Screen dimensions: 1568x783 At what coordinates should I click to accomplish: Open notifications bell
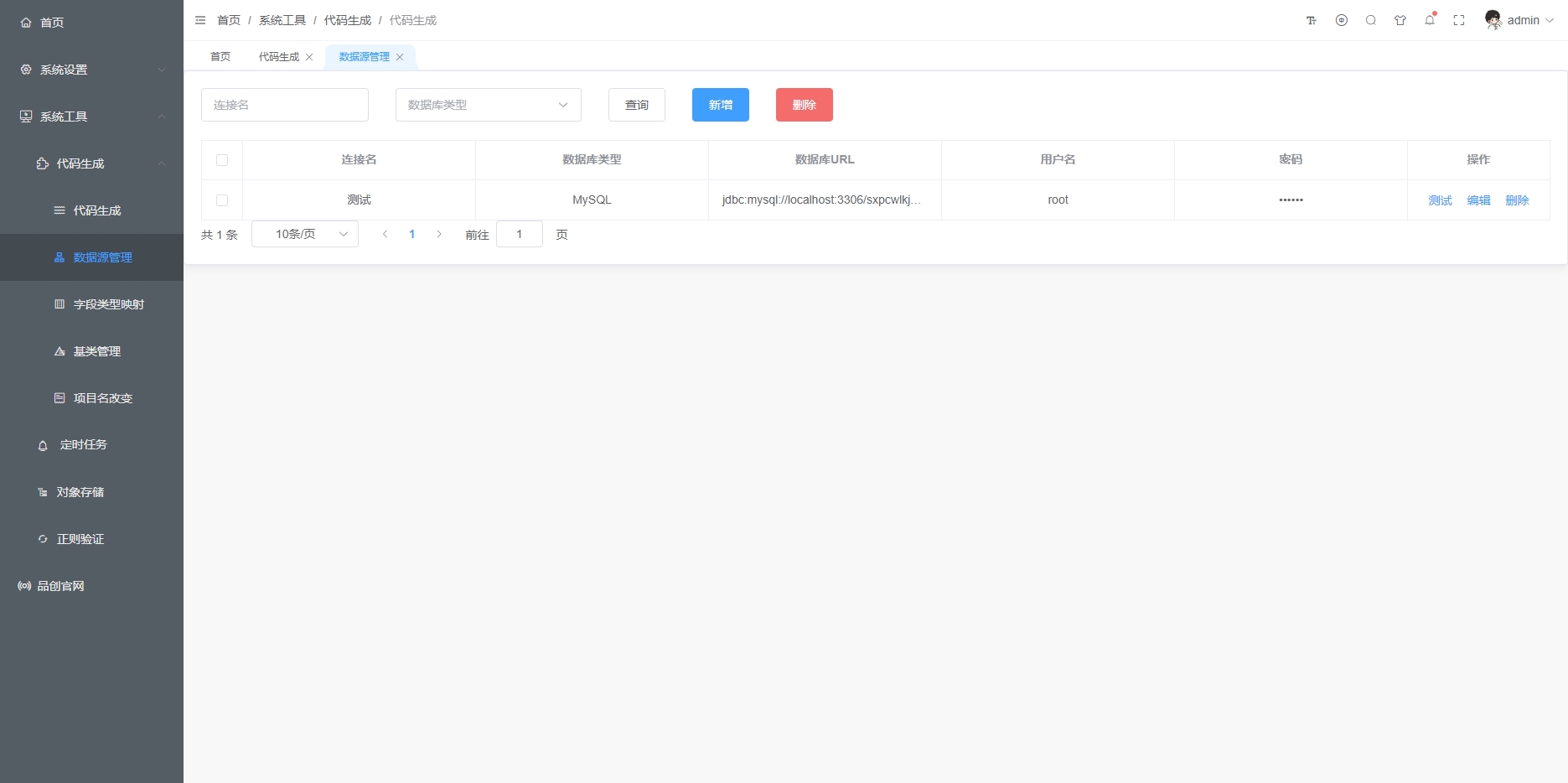tap(1430, 21)
